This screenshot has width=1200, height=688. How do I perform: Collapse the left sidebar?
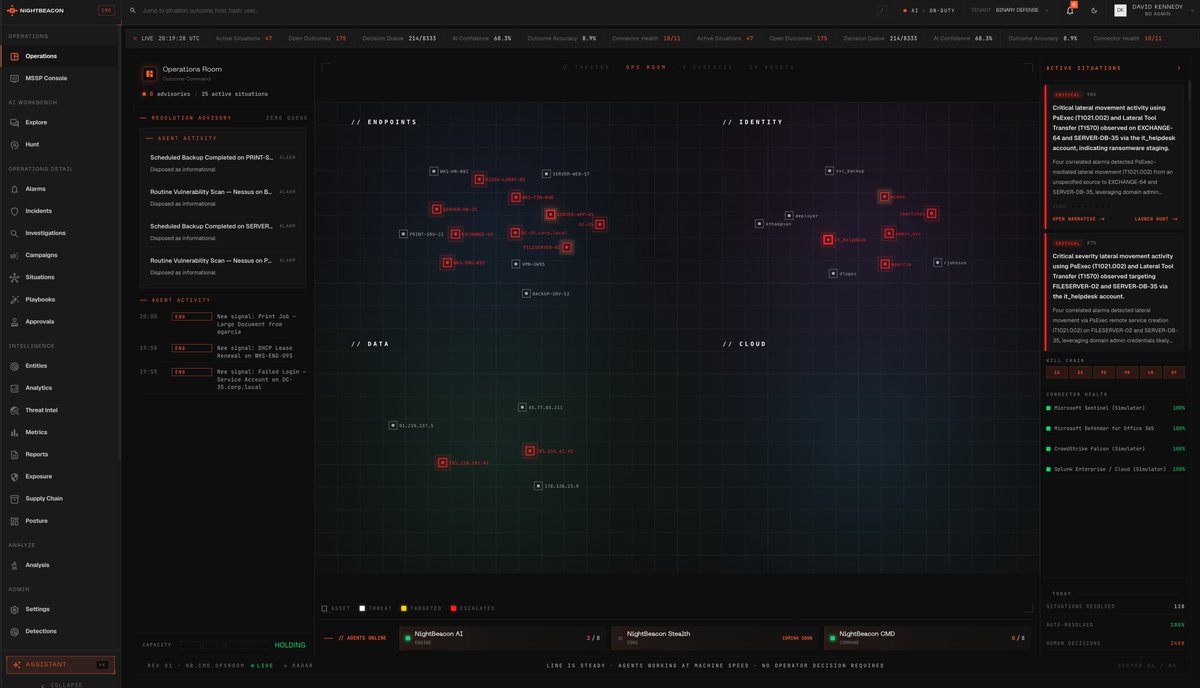point(60,684)
